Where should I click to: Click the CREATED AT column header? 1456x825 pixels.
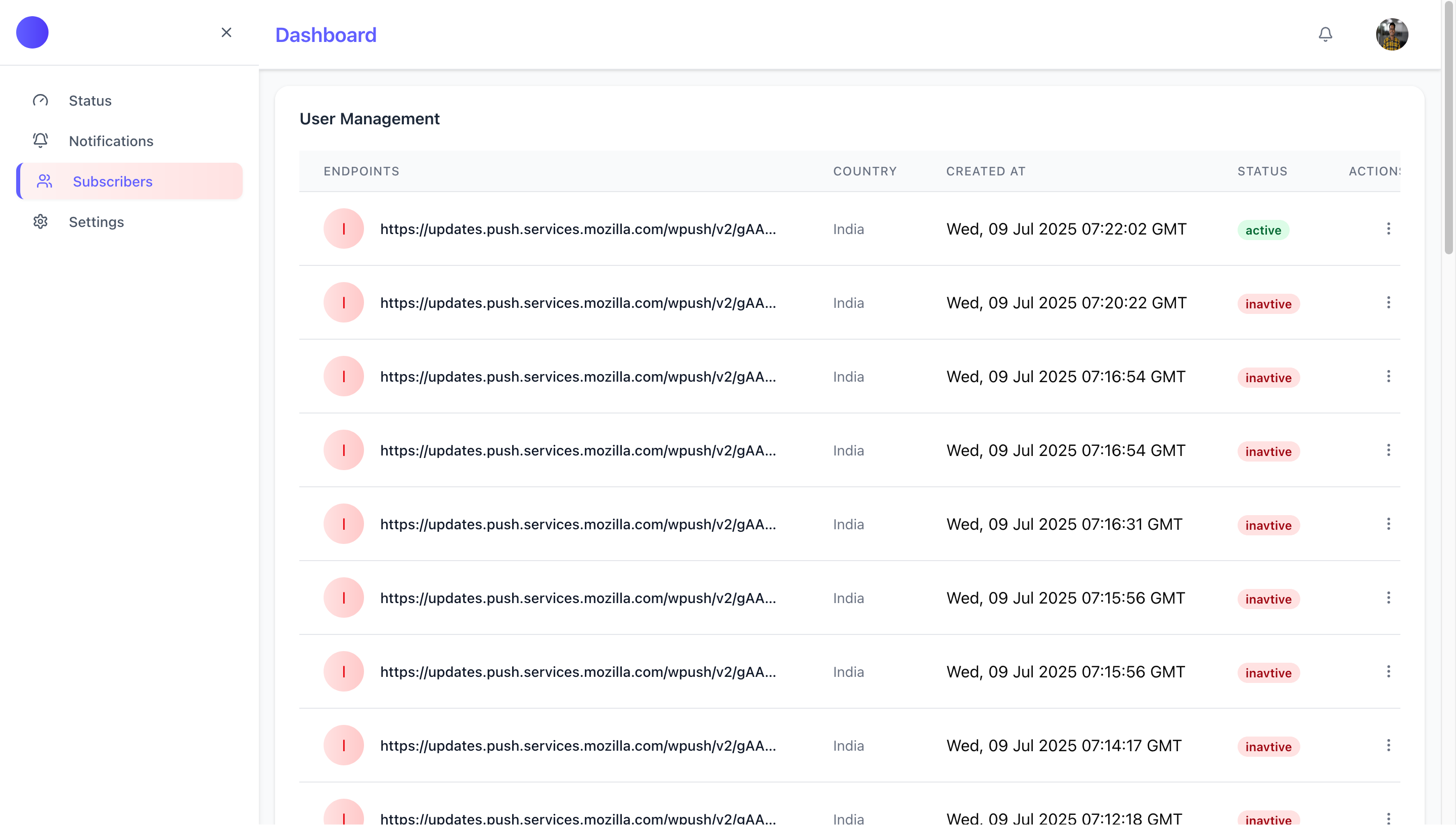point(986,171)
